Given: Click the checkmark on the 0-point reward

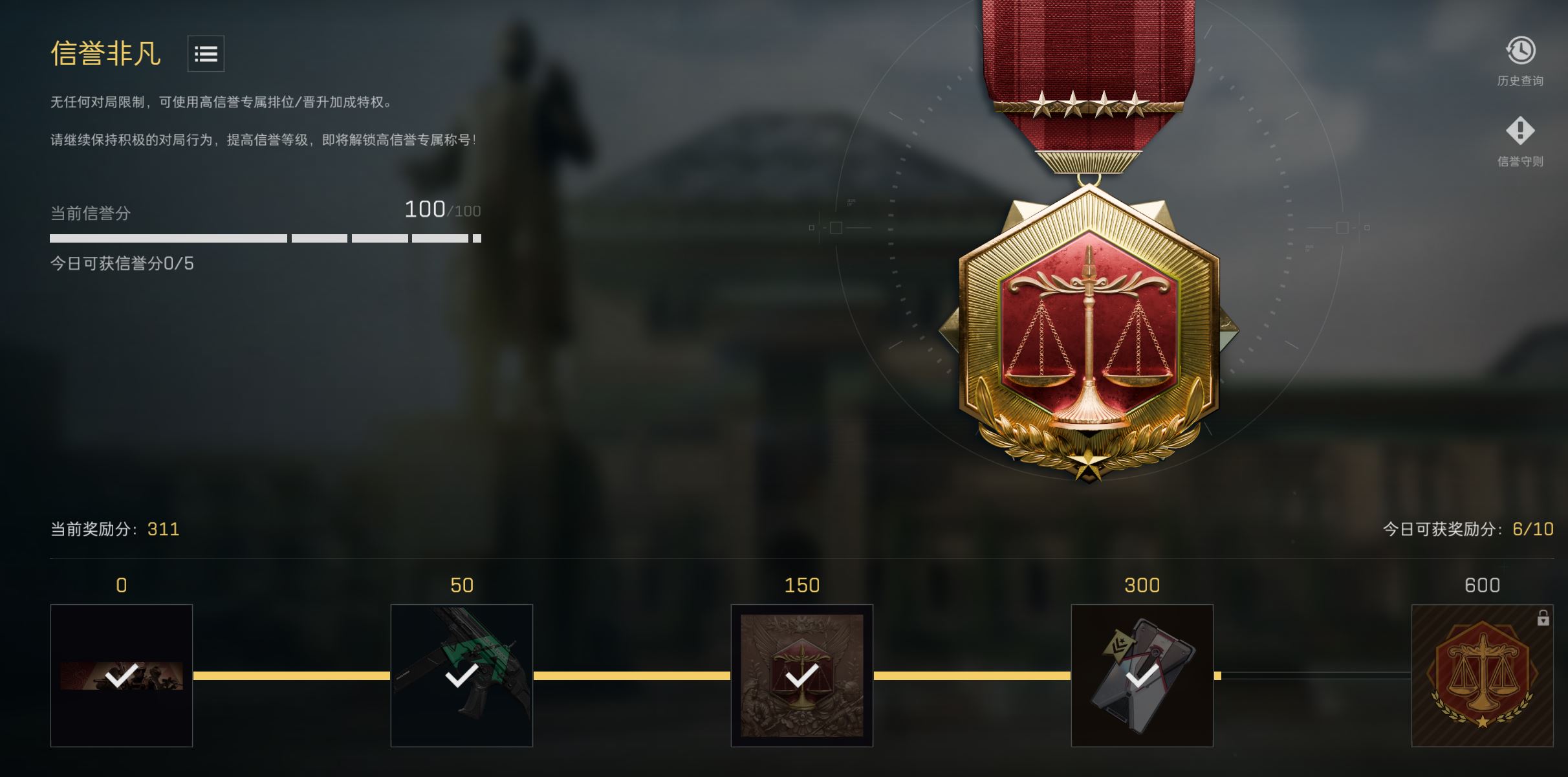Looking at the screenshot, I should coord(122,676).
